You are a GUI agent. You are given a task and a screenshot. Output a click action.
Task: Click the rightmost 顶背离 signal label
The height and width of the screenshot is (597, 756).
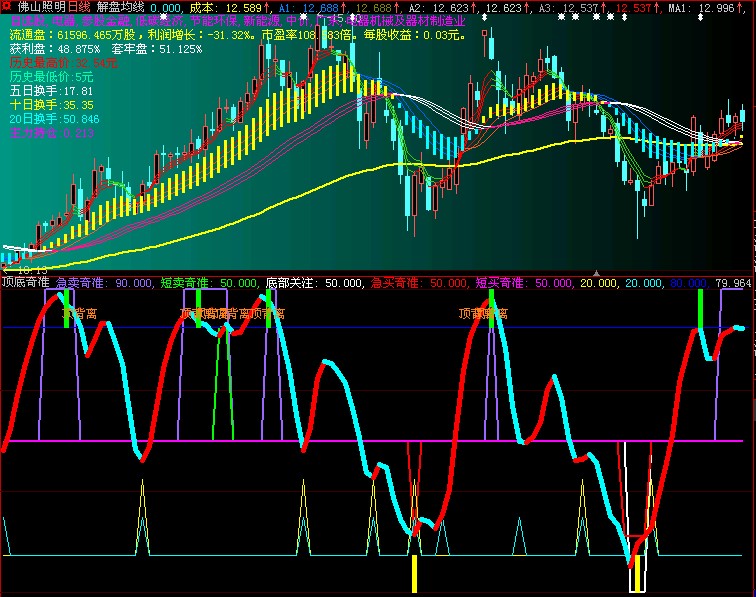pyautogui.click(x=482, y=313)
